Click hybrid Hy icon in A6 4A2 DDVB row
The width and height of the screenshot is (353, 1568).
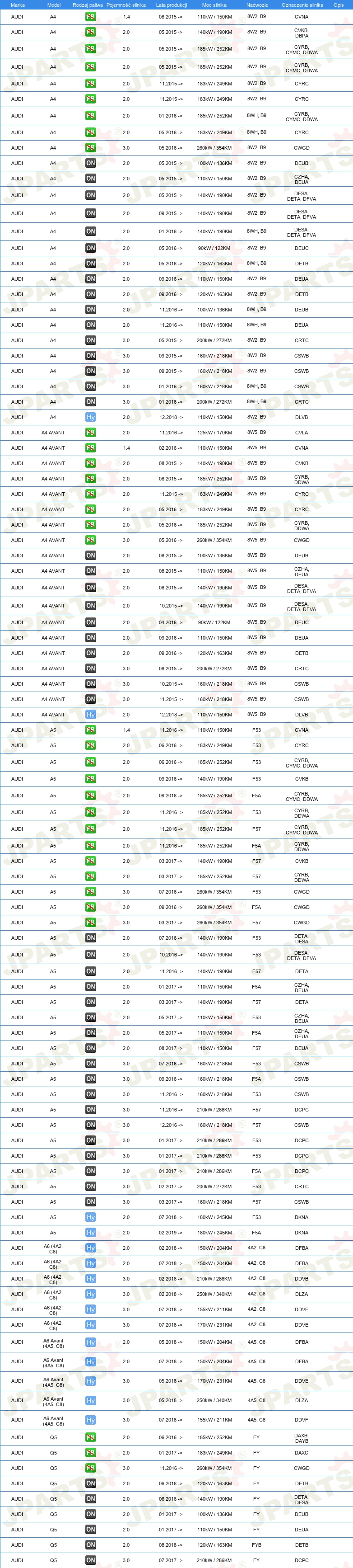coord(91,1278)
